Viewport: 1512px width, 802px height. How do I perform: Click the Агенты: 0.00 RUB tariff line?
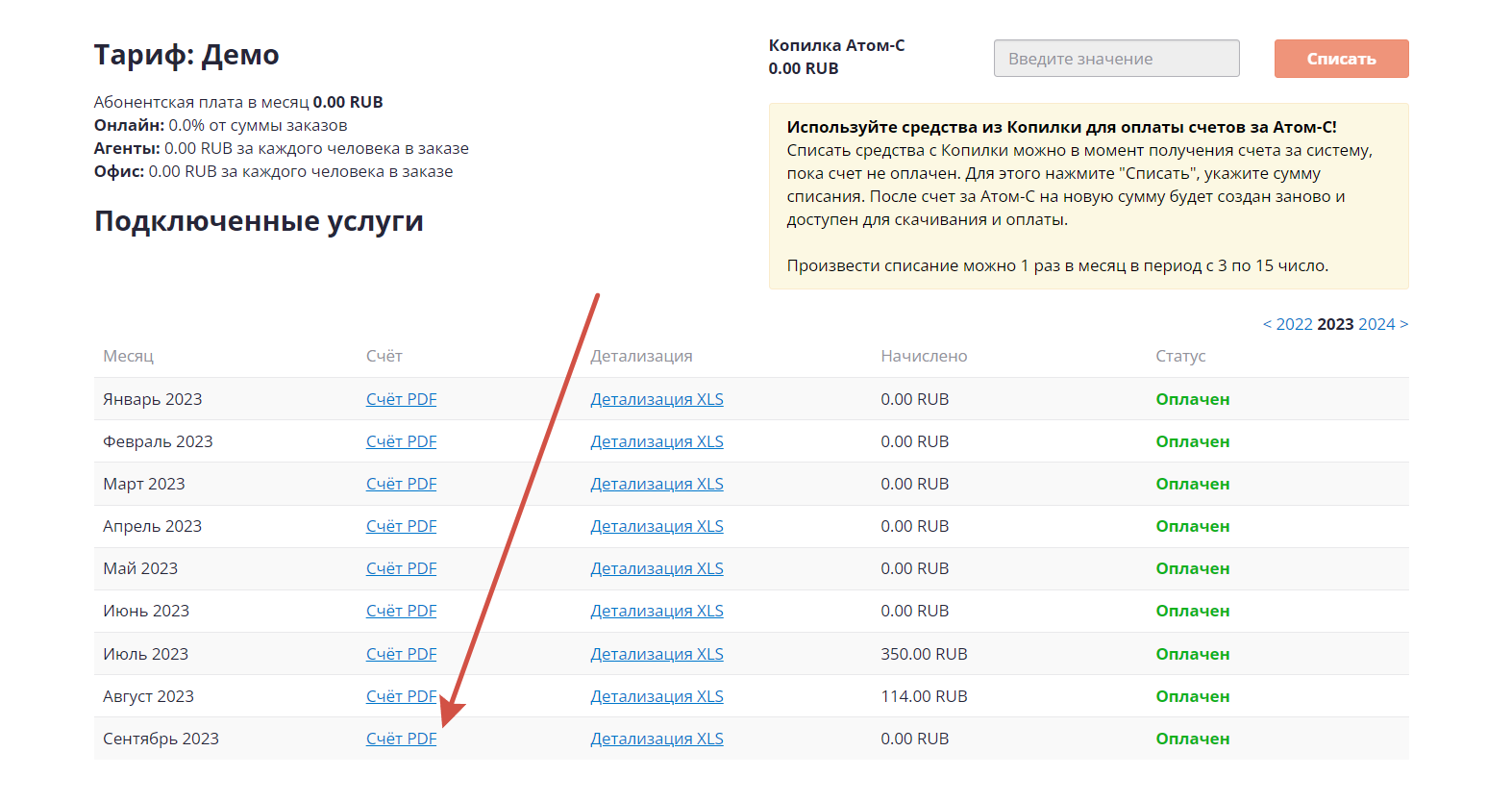282,148
